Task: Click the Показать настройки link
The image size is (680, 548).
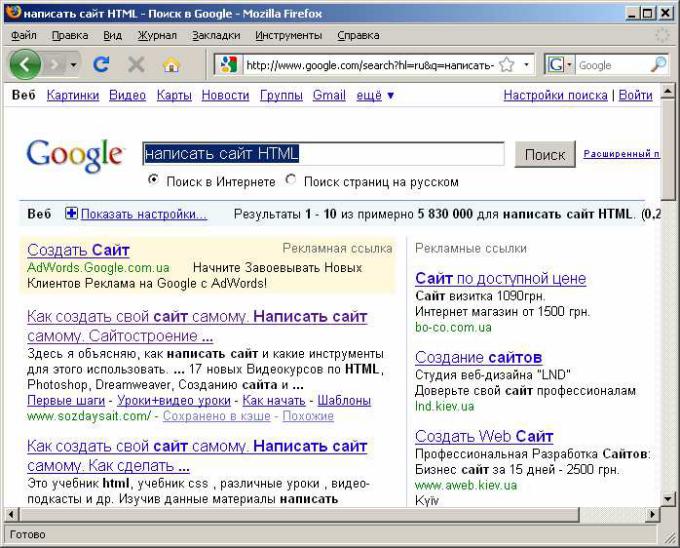Action: pos(144,214)
